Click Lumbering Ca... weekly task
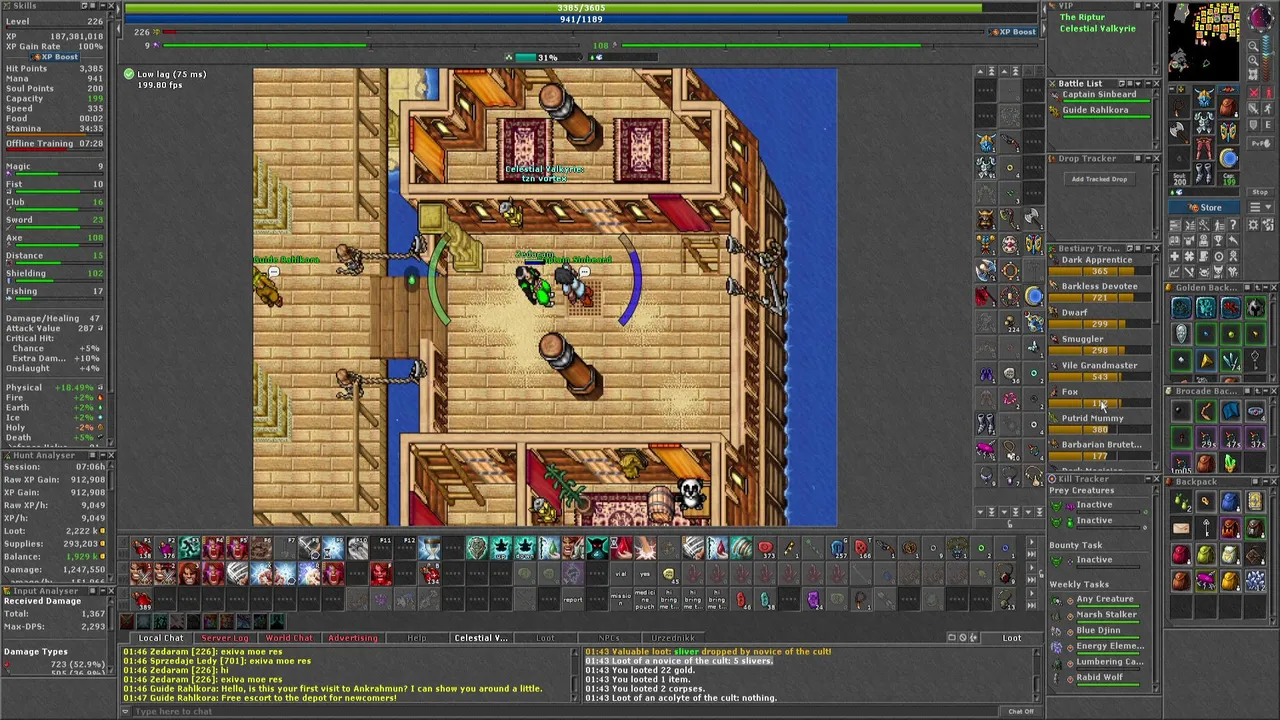The width and height of the screenshot is (1280, 720). [x=1104, y=662]
